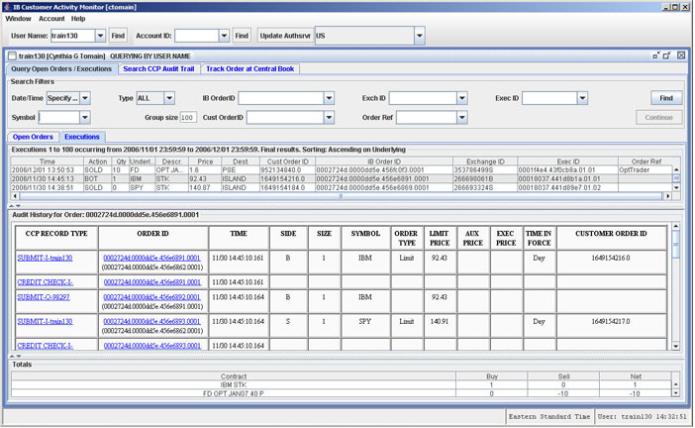Click collapse arrows above the Totals panel
This screenshot has height=428, width=695.
pyautogui.click(x=13, y=356)
